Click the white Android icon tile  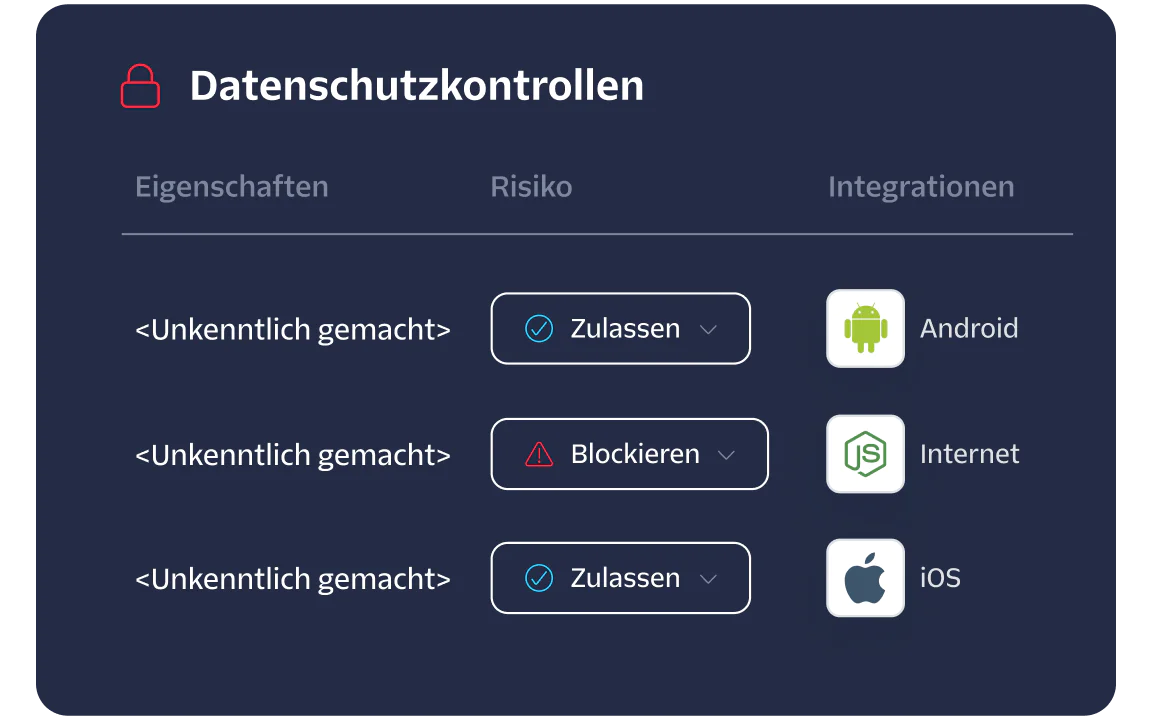tap(864, 328)
